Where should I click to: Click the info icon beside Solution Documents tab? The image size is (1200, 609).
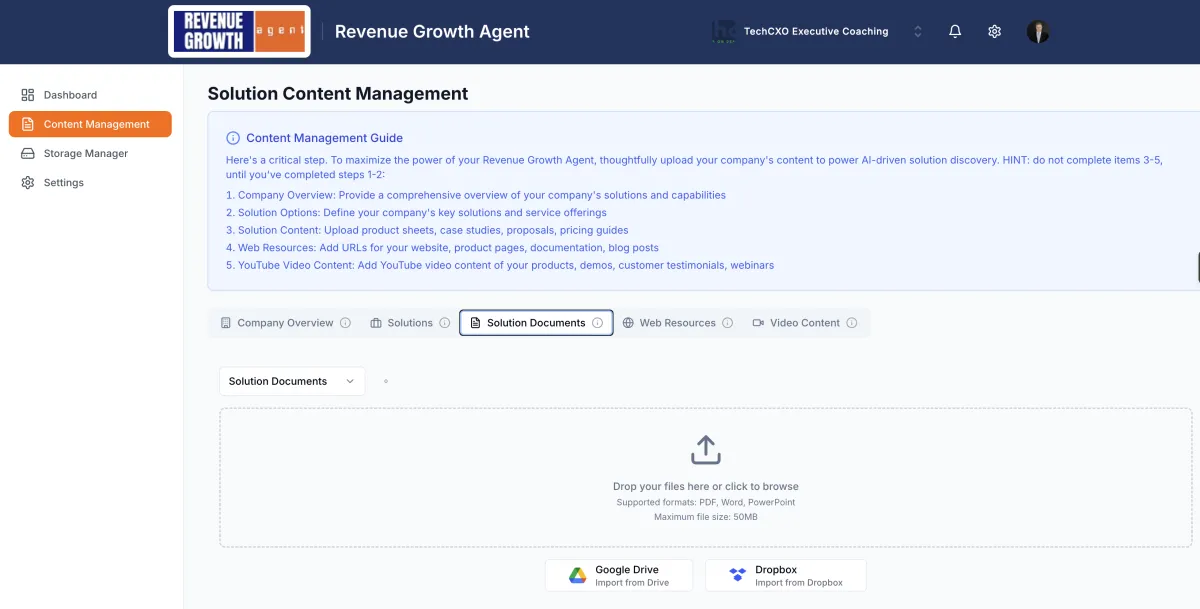[598, 323]
